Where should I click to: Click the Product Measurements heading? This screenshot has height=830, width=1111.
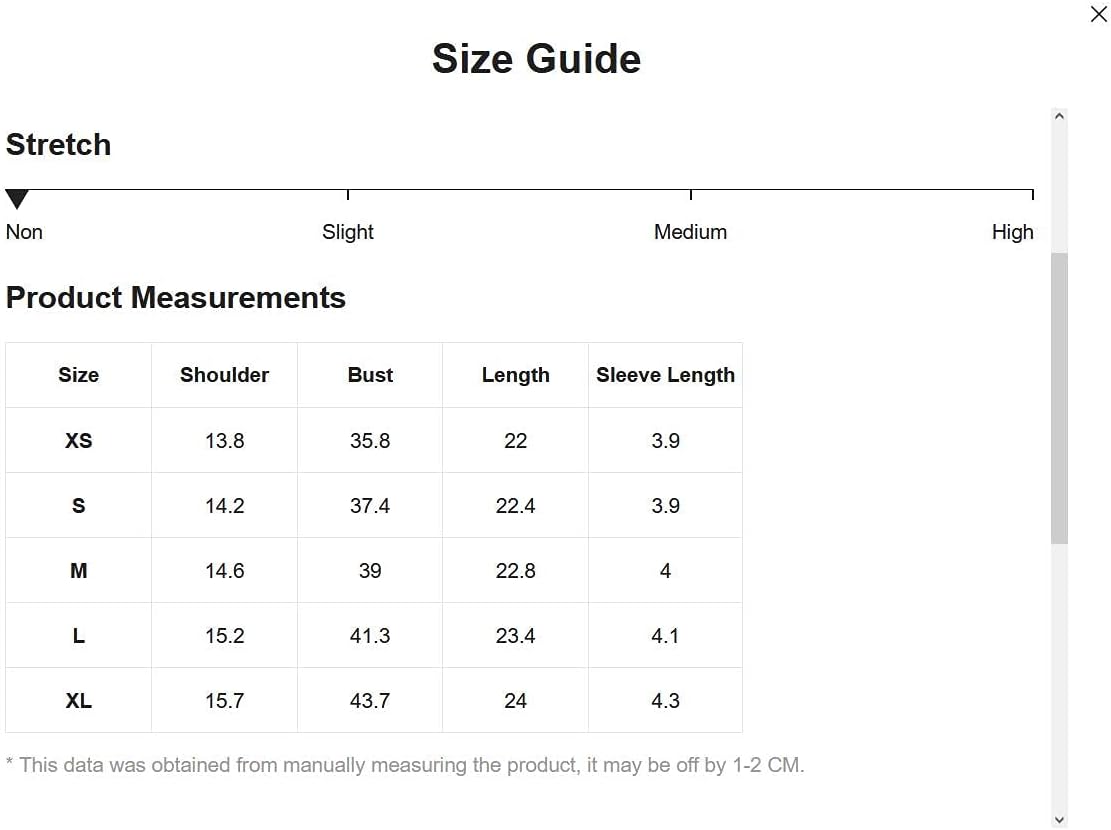pyautogui.click(x=176, y=298)
